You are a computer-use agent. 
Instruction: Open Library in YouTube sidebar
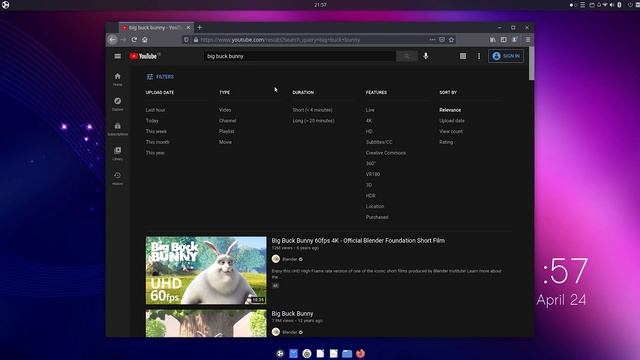coord(118,153)
